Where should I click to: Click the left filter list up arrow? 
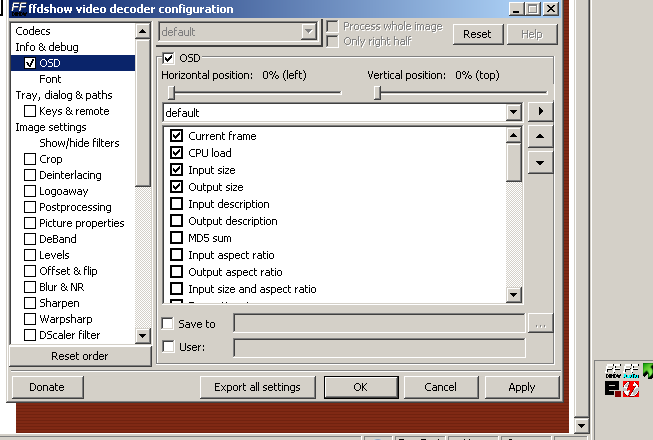click(x=142, y=31)
